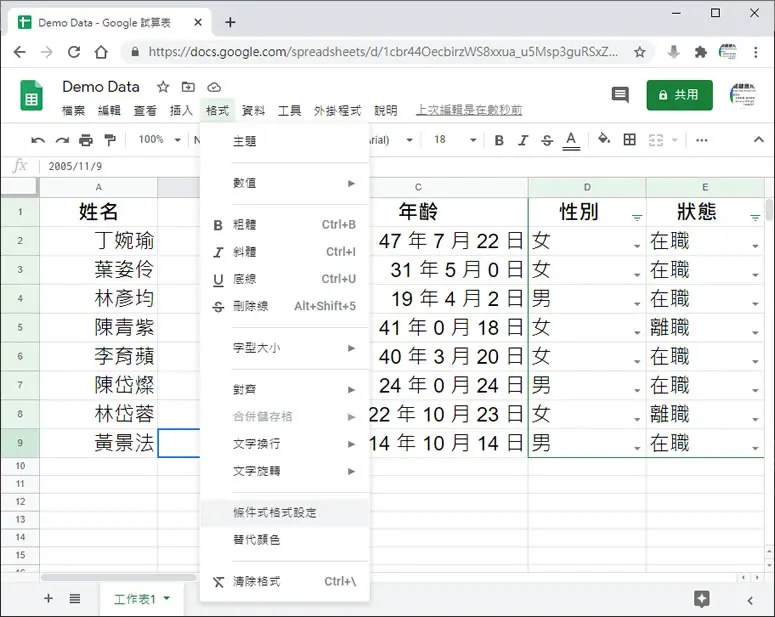
Task: Open the Sheets home logo
Action: tap(31, 95)
